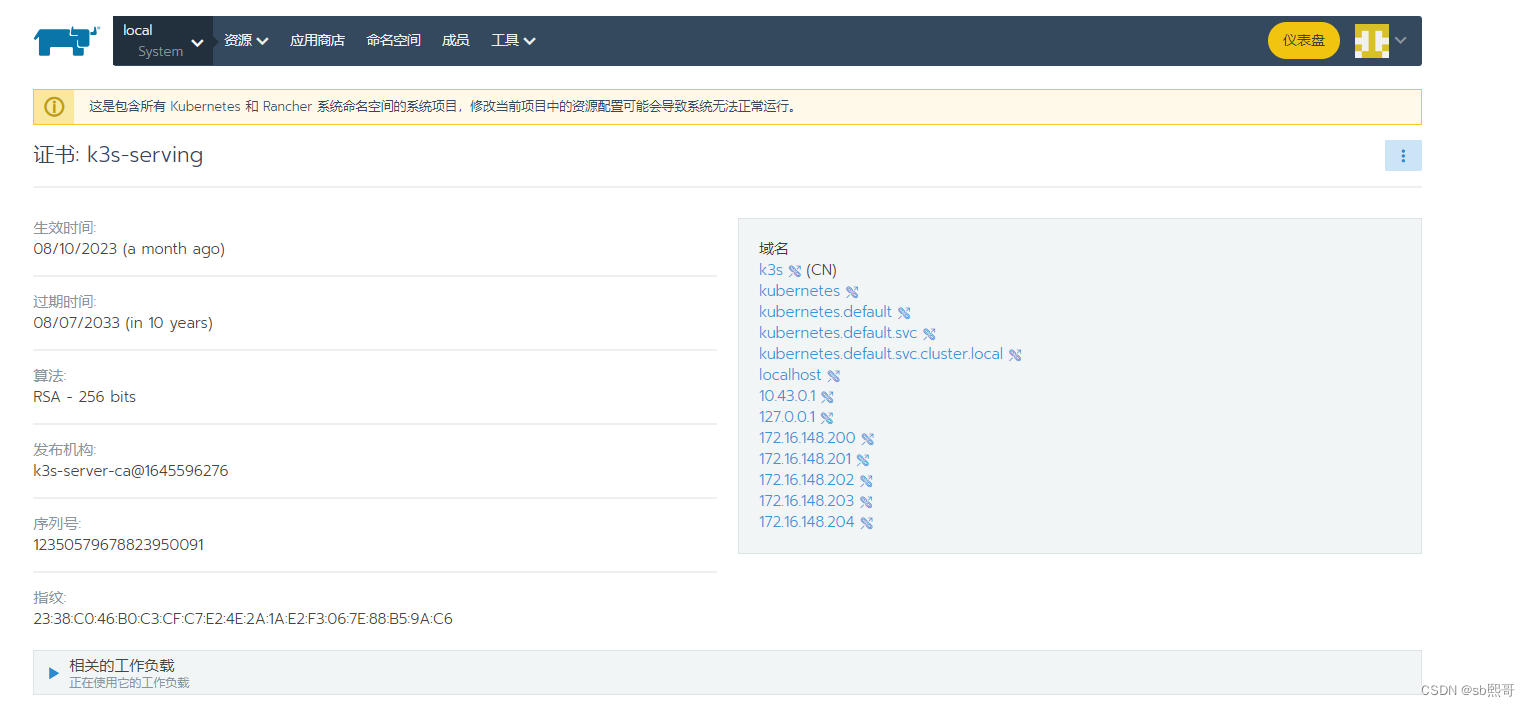Copy the k3s domain using its copy icon

coord(797,269)
